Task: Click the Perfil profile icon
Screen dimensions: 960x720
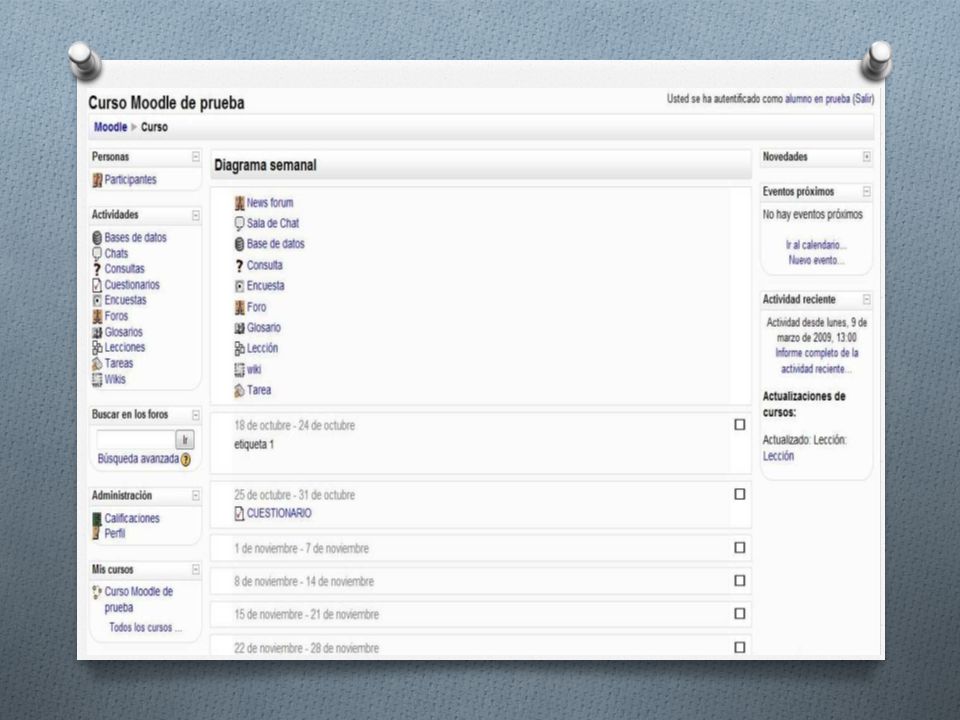Action: coord(97,533)
